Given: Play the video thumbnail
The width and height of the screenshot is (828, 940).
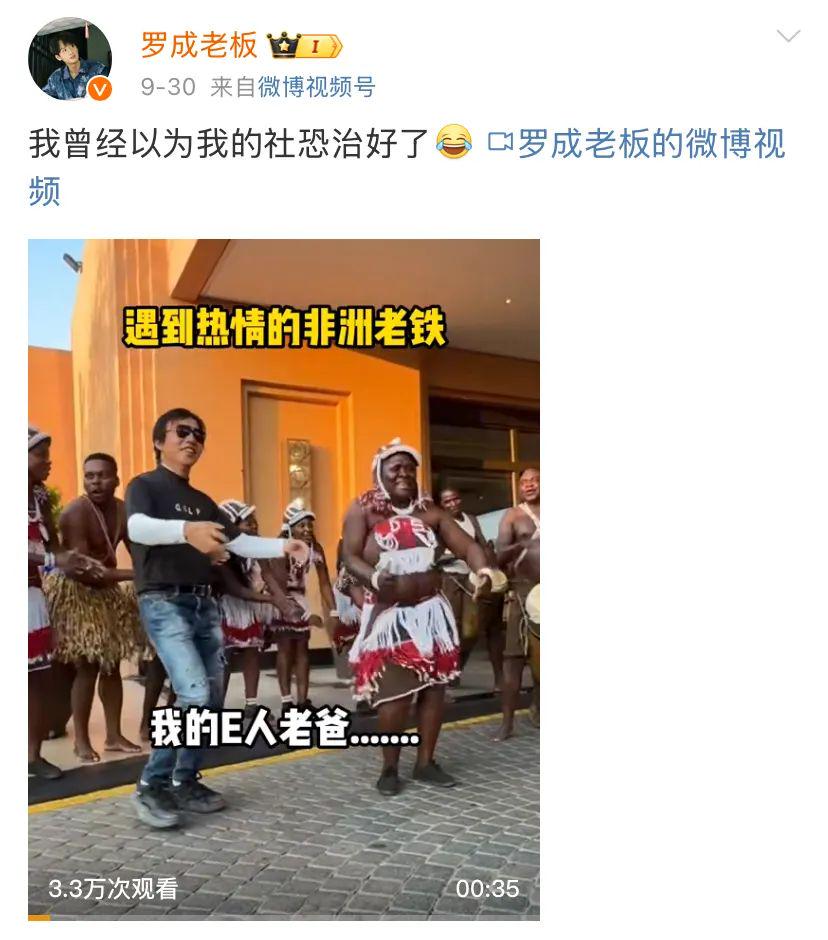Looking at the screenshot, I should (284, 579).
